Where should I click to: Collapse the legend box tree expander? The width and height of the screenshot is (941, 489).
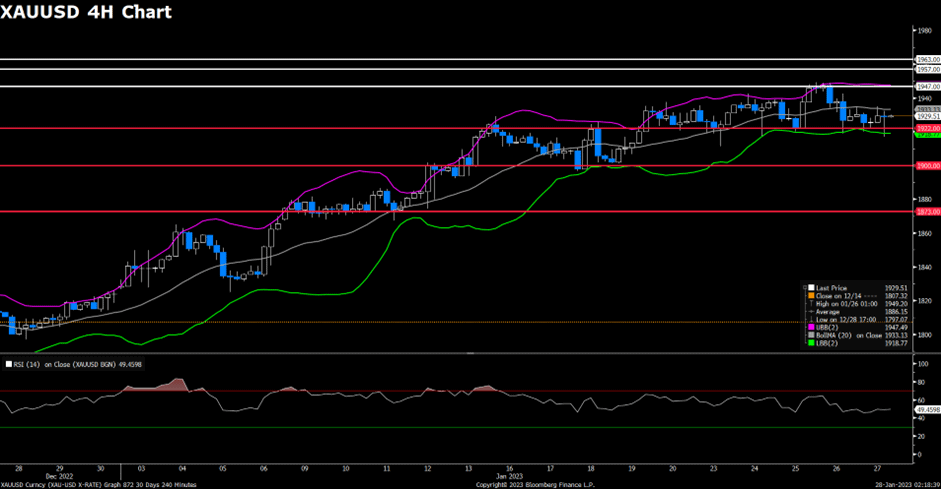pyautogui.click(x=803, y=287)
